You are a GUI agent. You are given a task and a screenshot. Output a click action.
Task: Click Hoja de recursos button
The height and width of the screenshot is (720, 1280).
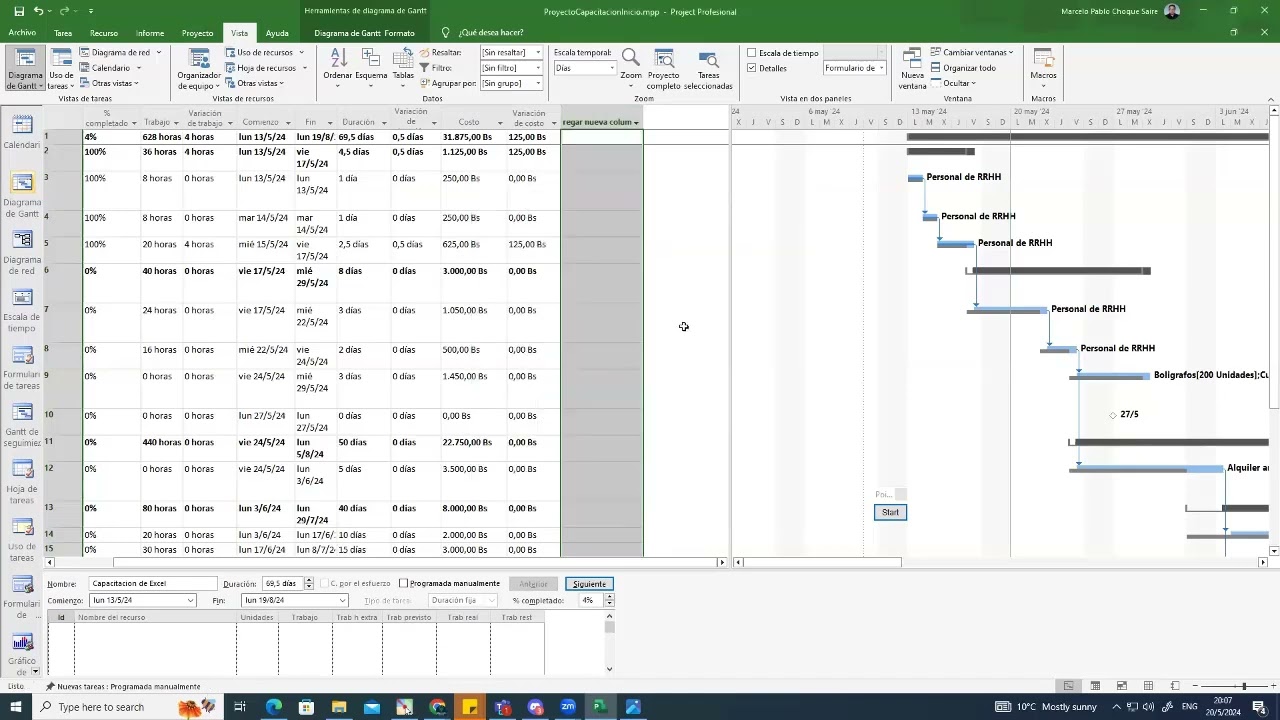pos(265,68)
